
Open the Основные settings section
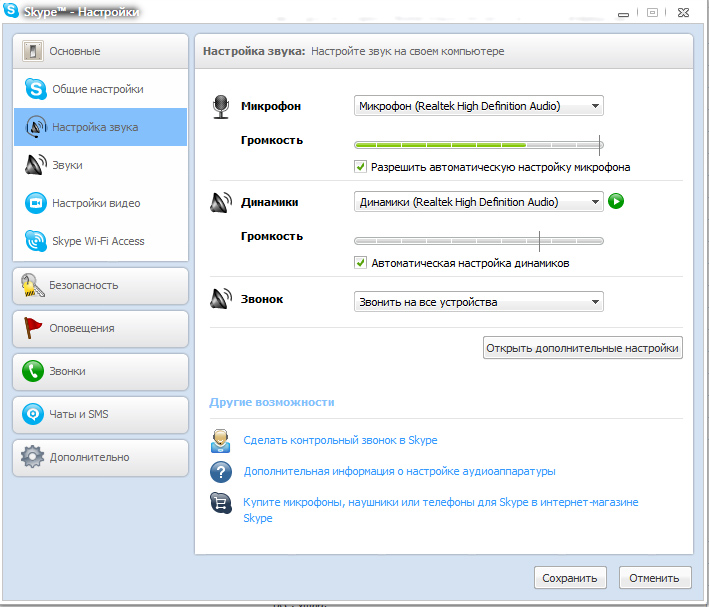(100, 51)
